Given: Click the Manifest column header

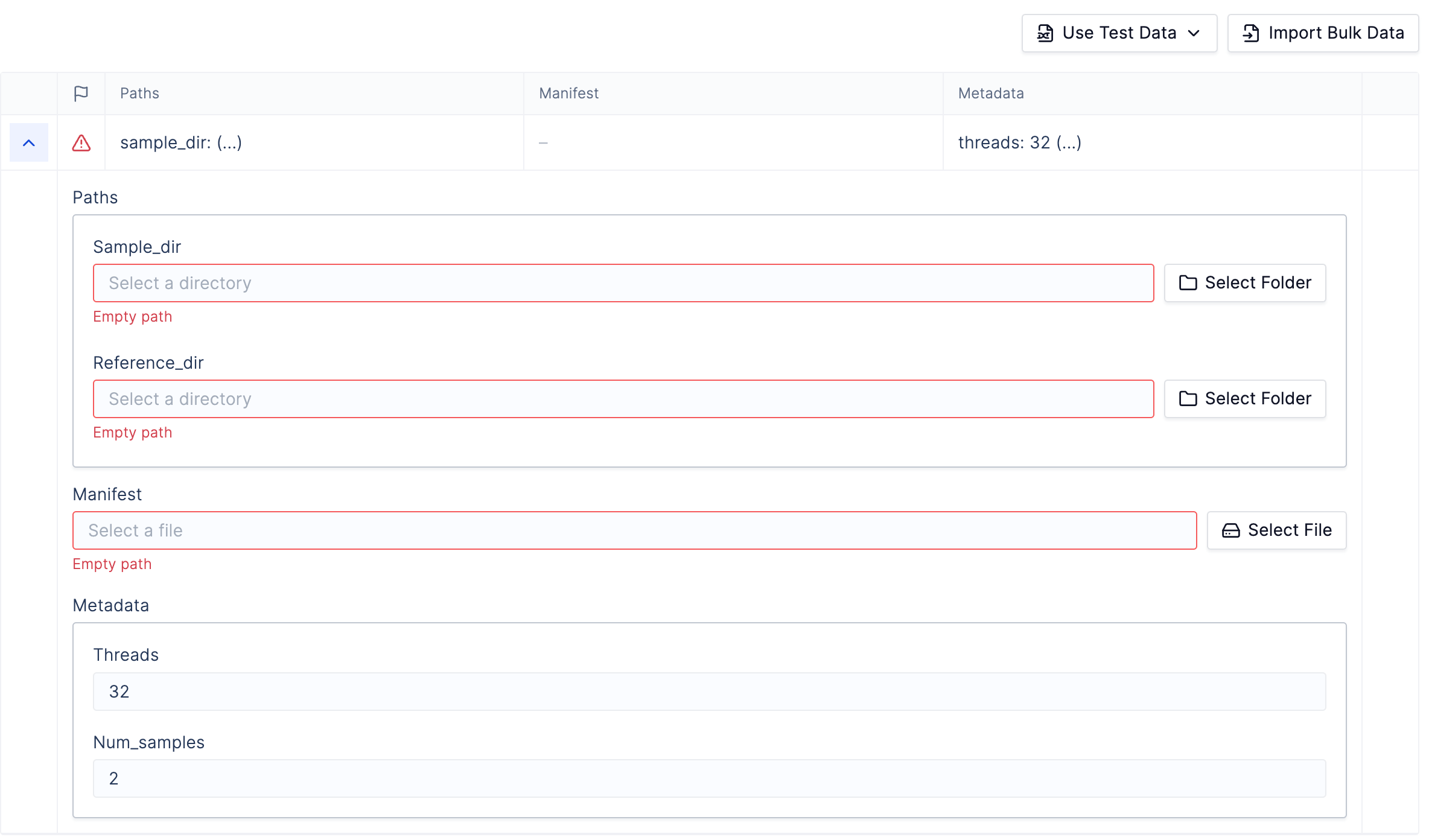Looking at the screenshot, I should pos(733,94).
